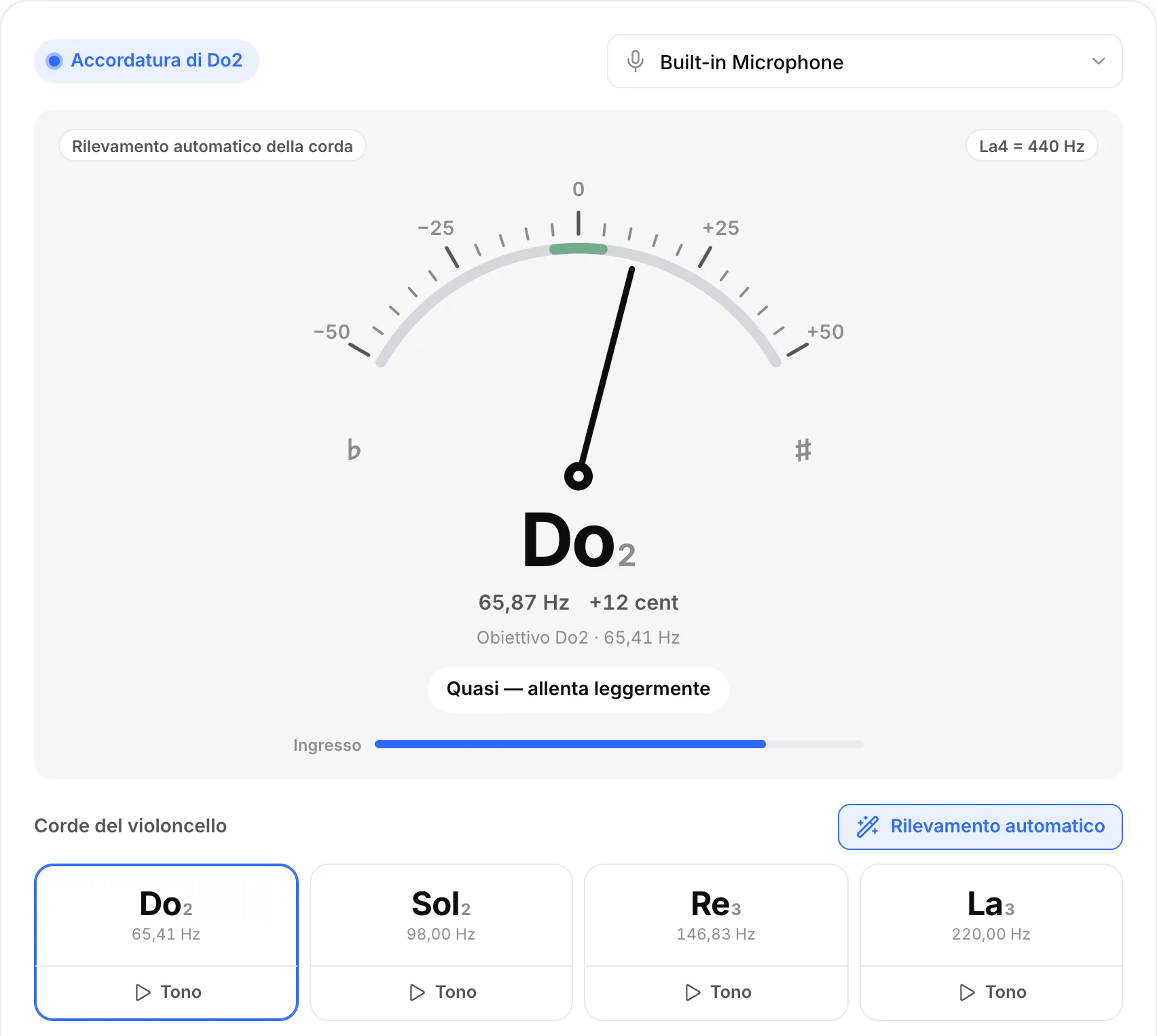Click the −25 gauge scale label

[x=436, y=228]
